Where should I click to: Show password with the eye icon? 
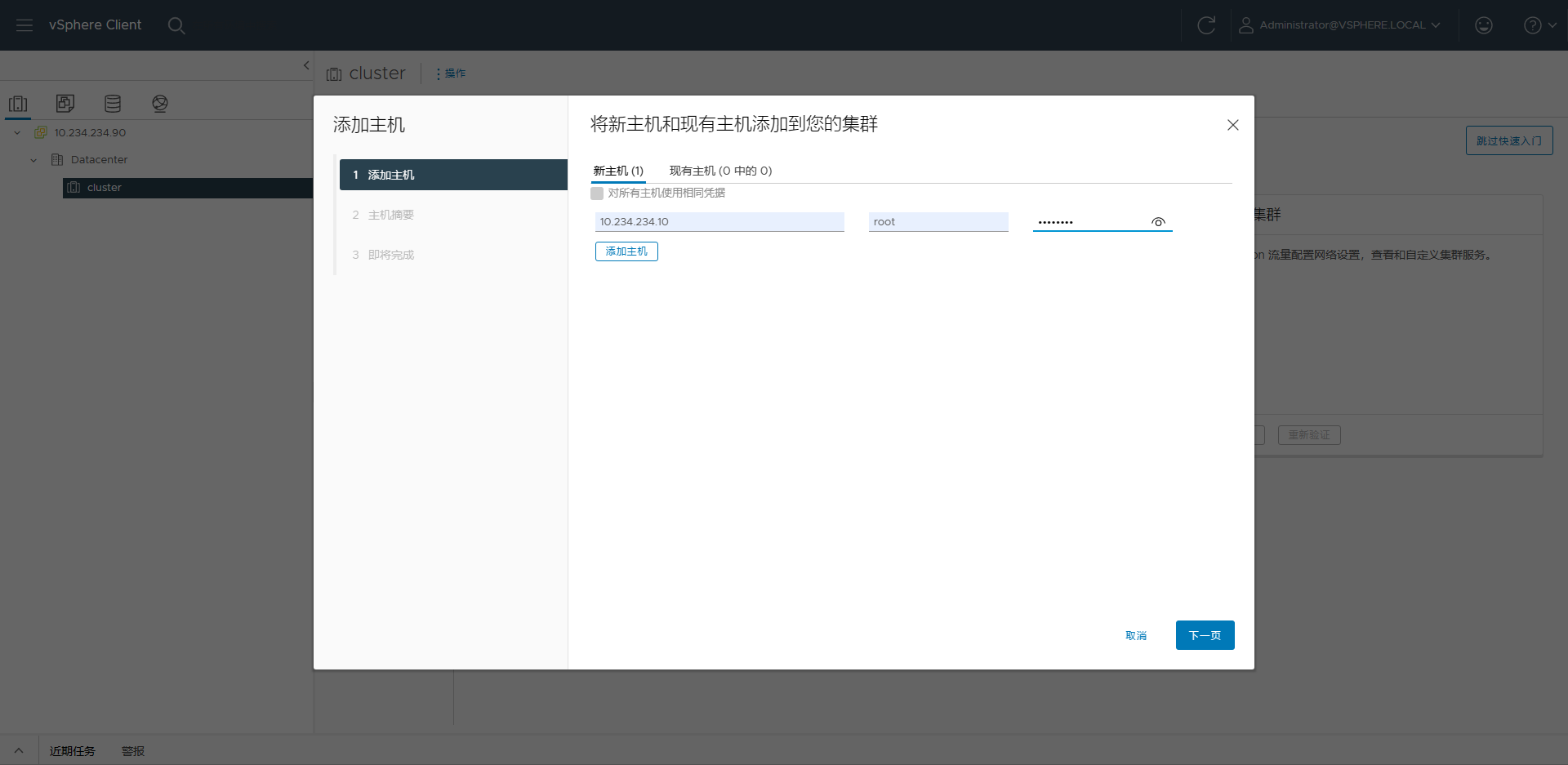click(1158, 222)
